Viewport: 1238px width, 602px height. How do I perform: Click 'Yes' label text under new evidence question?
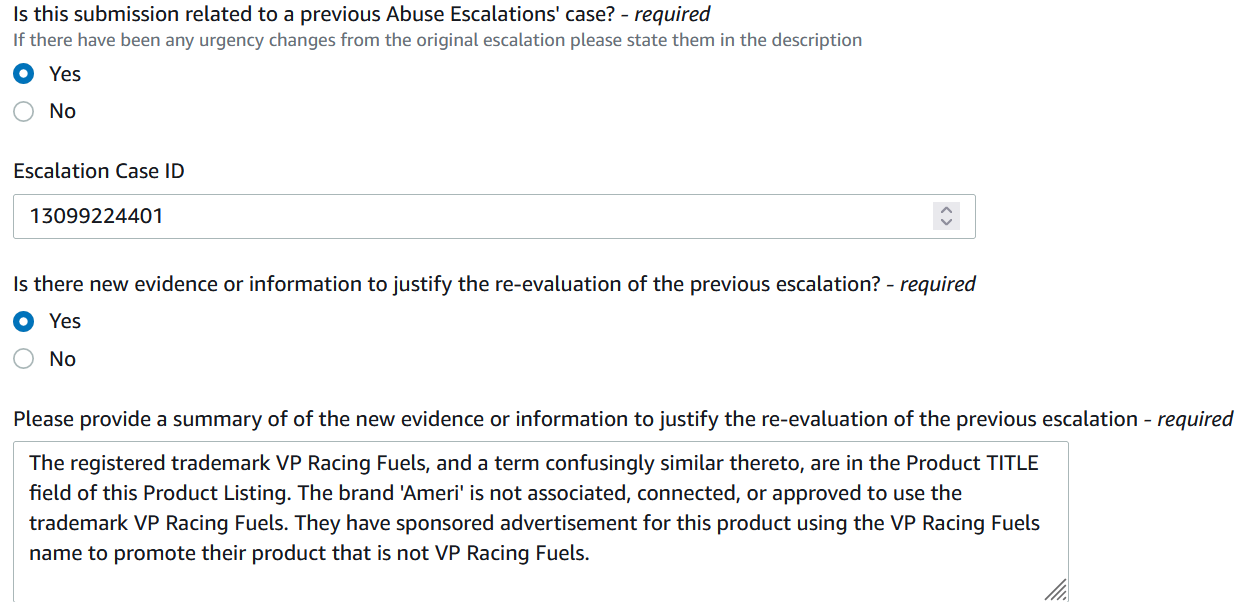click(65, 321)
